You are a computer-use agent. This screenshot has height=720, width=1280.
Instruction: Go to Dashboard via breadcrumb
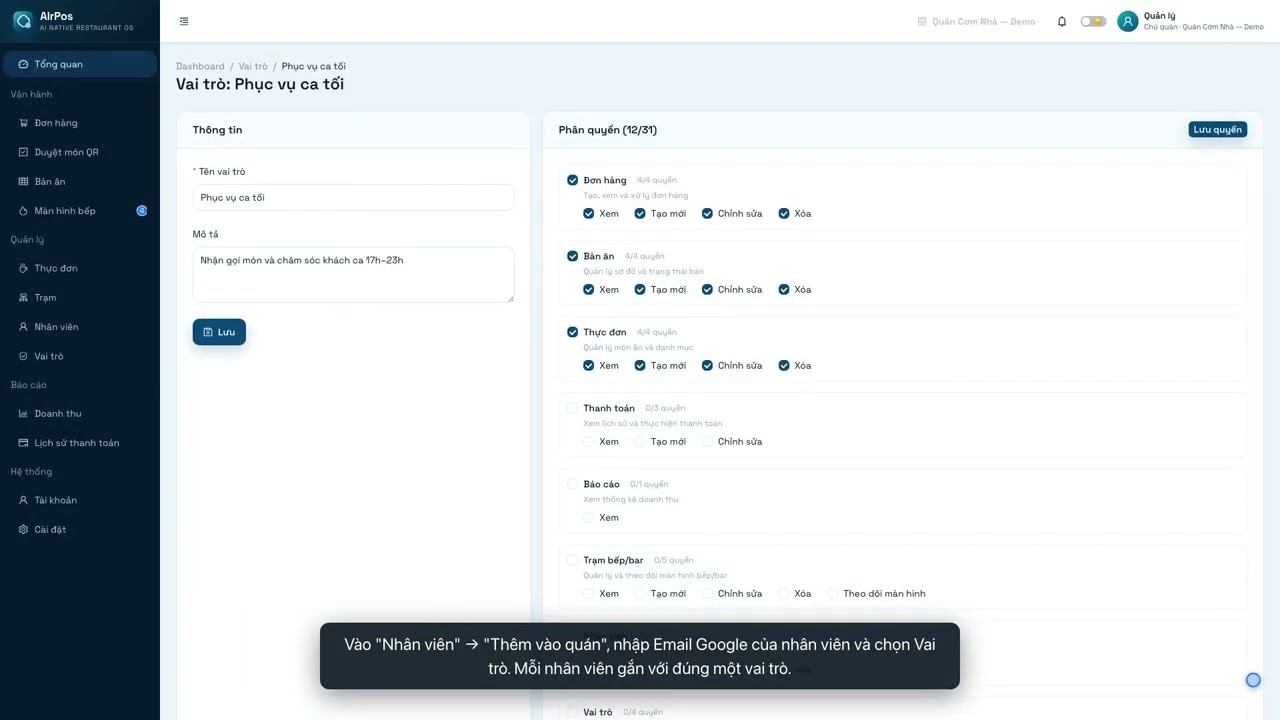click(x=200, y=66)
